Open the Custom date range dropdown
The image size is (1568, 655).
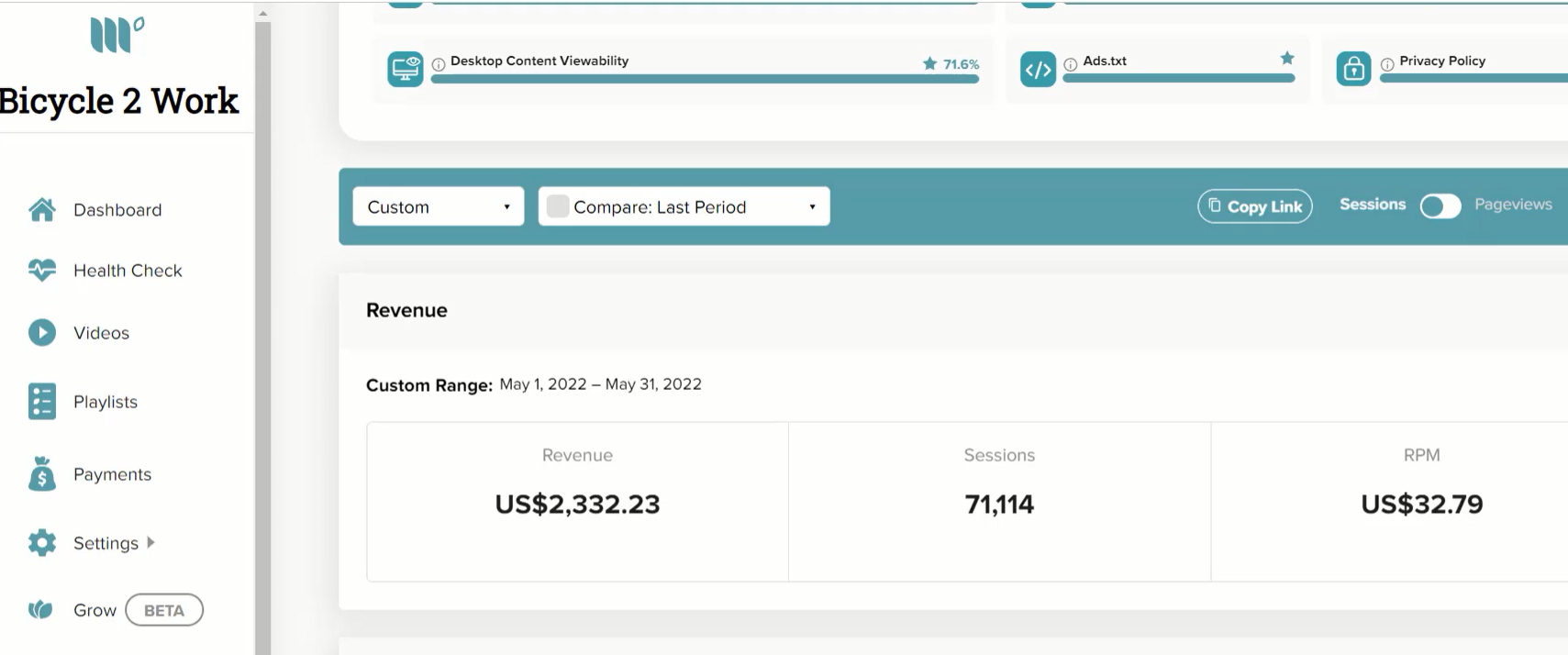tap(439, 206)
